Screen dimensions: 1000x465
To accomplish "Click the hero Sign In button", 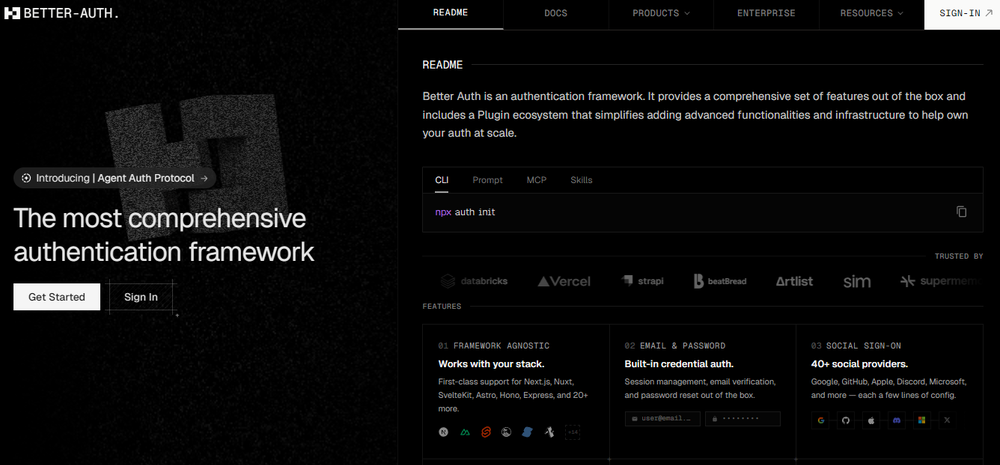I will [x=141, y=297].
